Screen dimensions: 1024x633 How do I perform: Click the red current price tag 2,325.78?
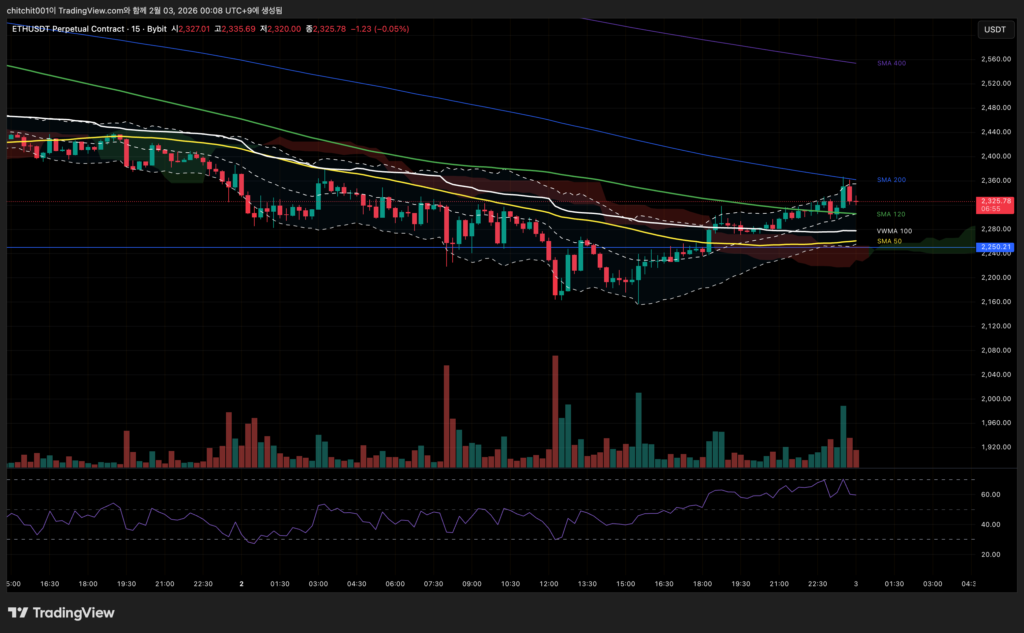point(994,204)
